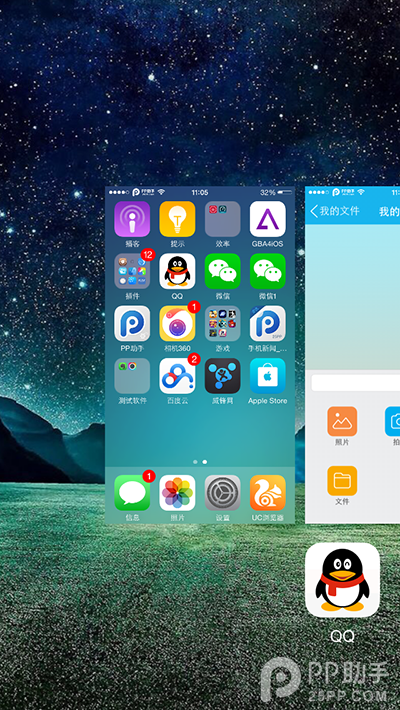Open the 照片 Photos app in dock
This screenshot has height=710, width=400.
click(177, 493)
